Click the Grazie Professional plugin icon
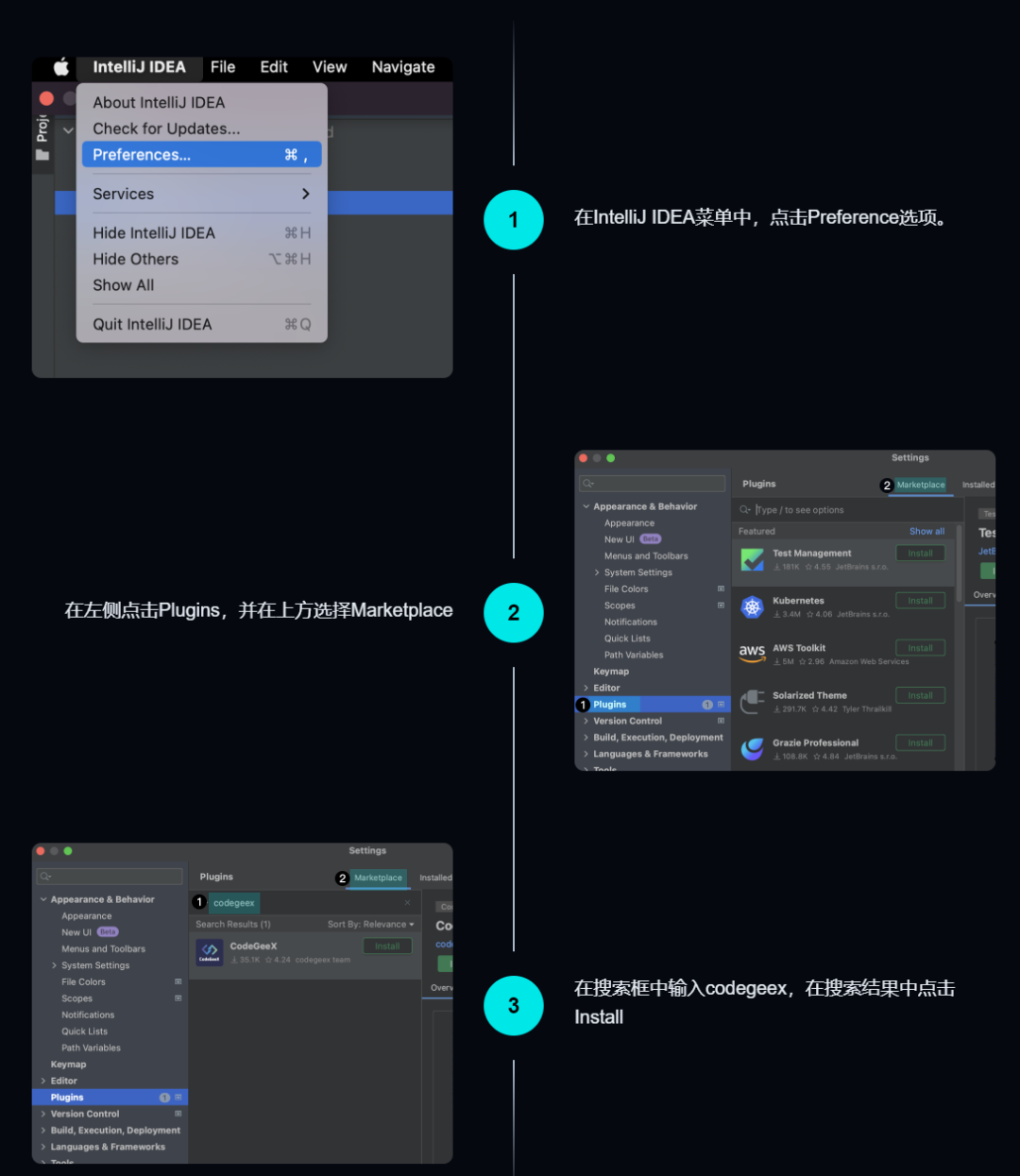1020x1176 pixels. point(752,748)
